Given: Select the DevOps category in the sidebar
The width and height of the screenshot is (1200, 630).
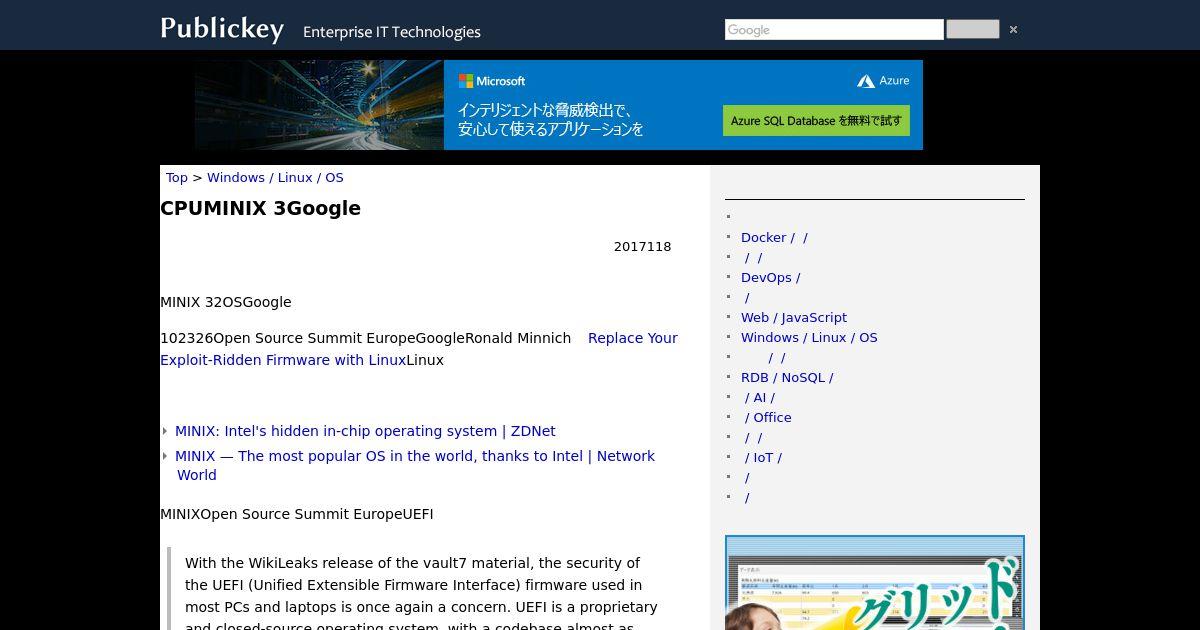Looking at the screenshot, I should (770, 277).
